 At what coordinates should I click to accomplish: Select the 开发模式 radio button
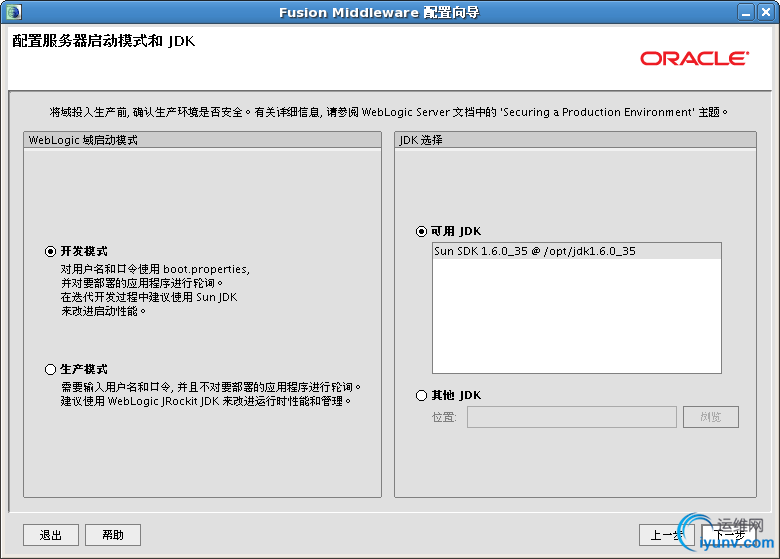point(50,252)
